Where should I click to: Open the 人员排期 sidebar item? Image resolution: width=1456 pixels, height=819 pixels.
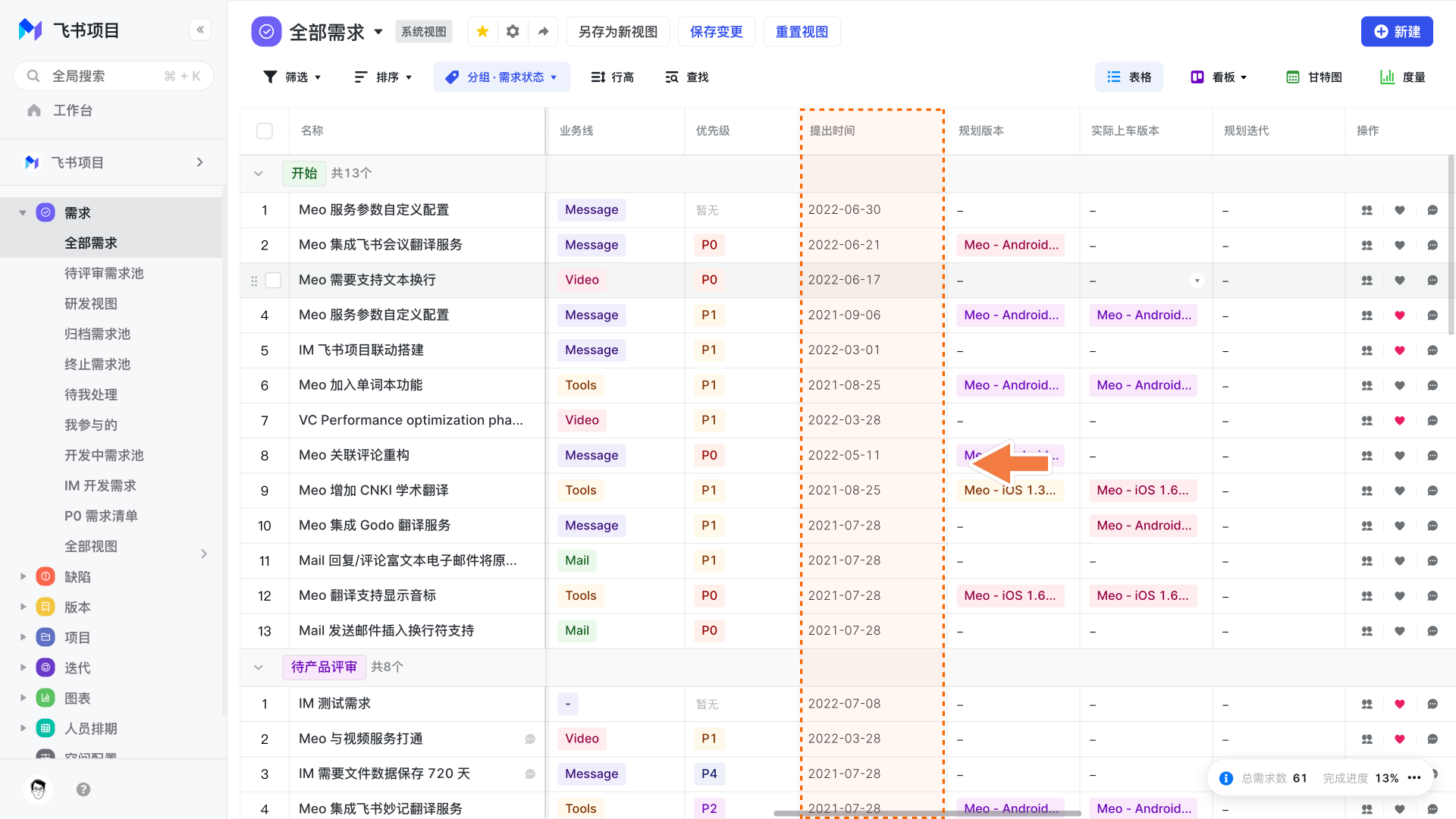pyautogui.click(x=91, y=729)
